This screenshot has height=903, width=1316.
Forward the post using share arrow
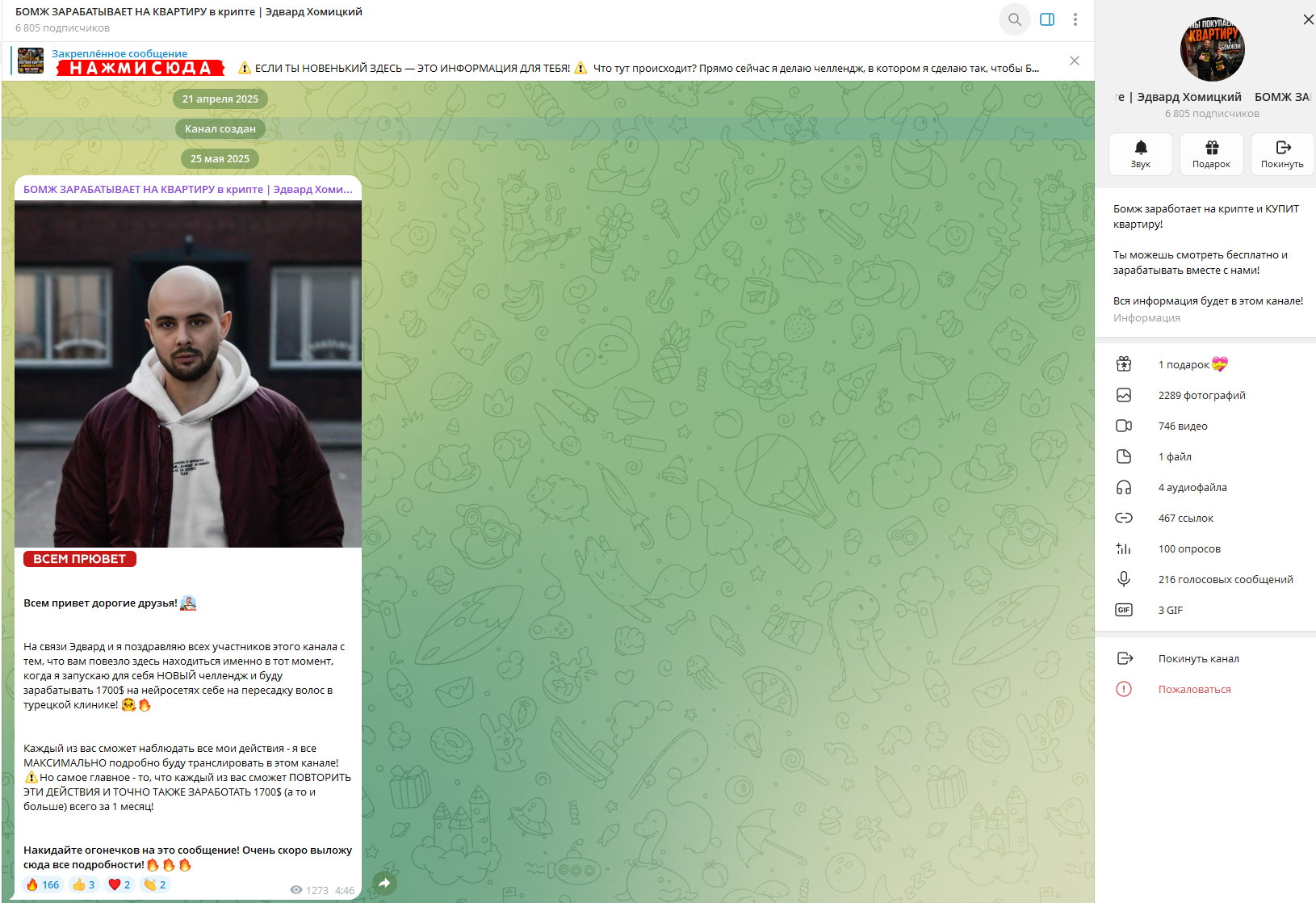coord(384,883)
